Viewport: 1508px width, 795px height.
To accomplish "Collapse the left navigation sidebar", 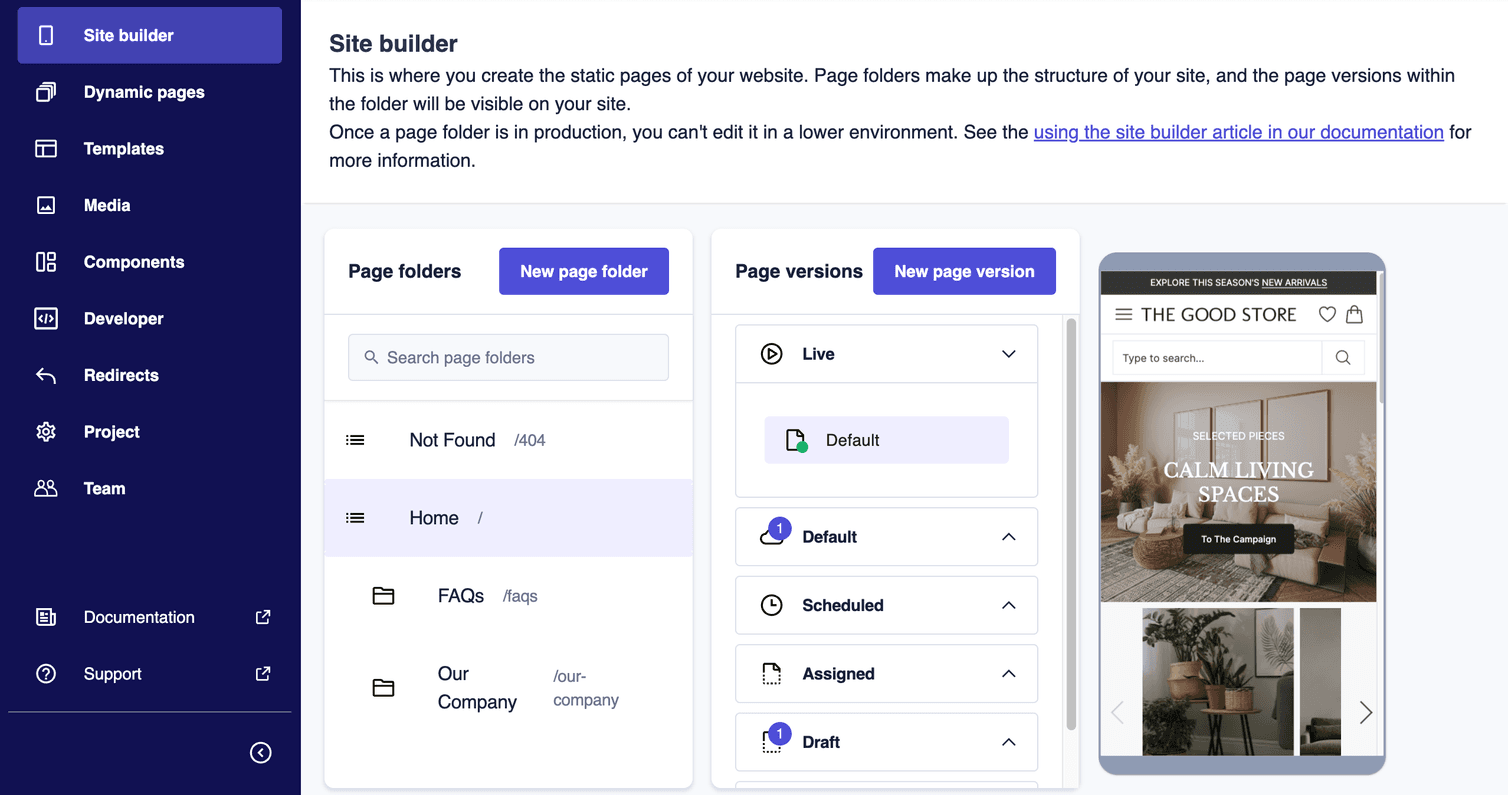I will click(x=261, y=752).
